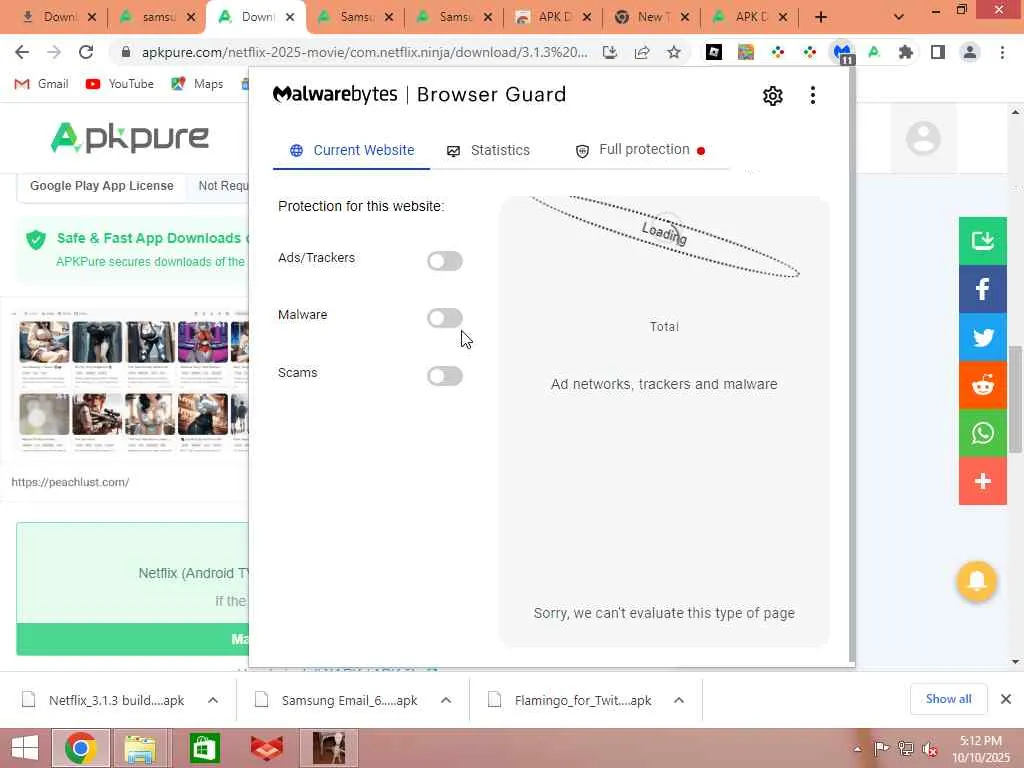Open Chrome three-dot menu
Image resolution: width=1024 pixels, height=768 pixels.
1002,52
